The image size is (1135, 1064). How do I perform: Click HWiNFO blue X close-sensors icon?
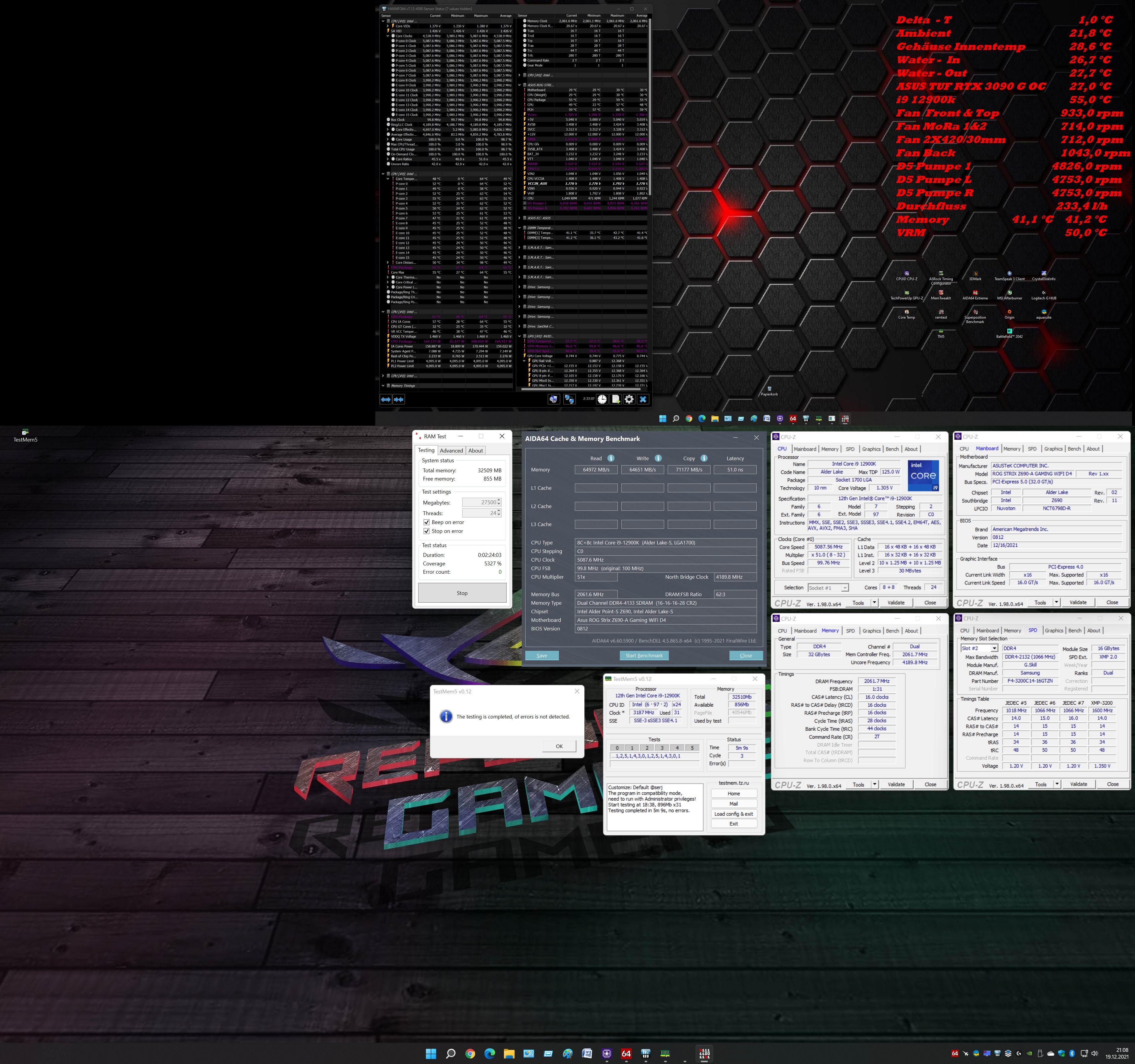point(643,400)
